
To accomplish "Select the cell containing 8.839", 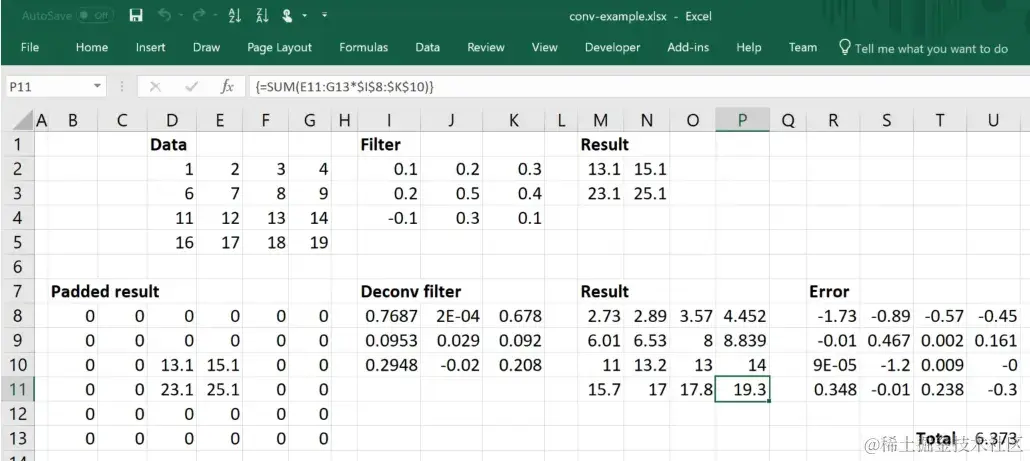I will click(742, 340).
